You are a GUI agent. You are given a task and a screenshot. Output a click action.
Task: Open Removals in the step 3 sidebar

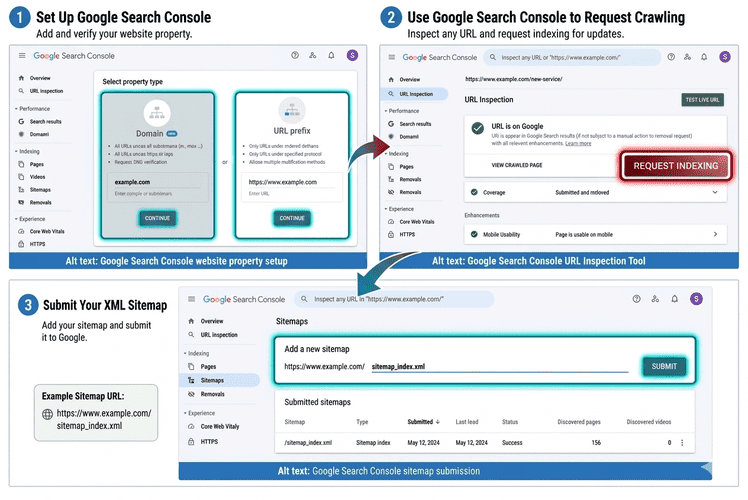[x=212, y=395]
